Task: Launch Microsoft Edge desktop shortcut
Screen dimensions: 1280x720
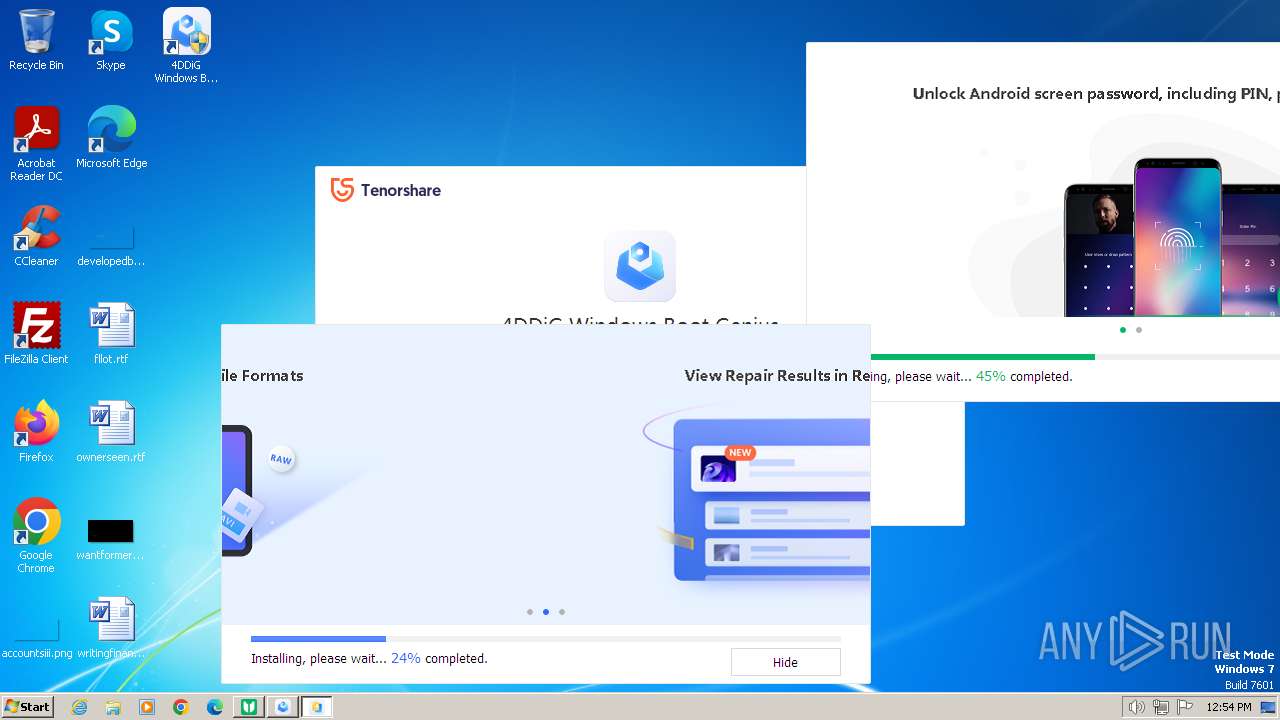Action: (111, 138)
